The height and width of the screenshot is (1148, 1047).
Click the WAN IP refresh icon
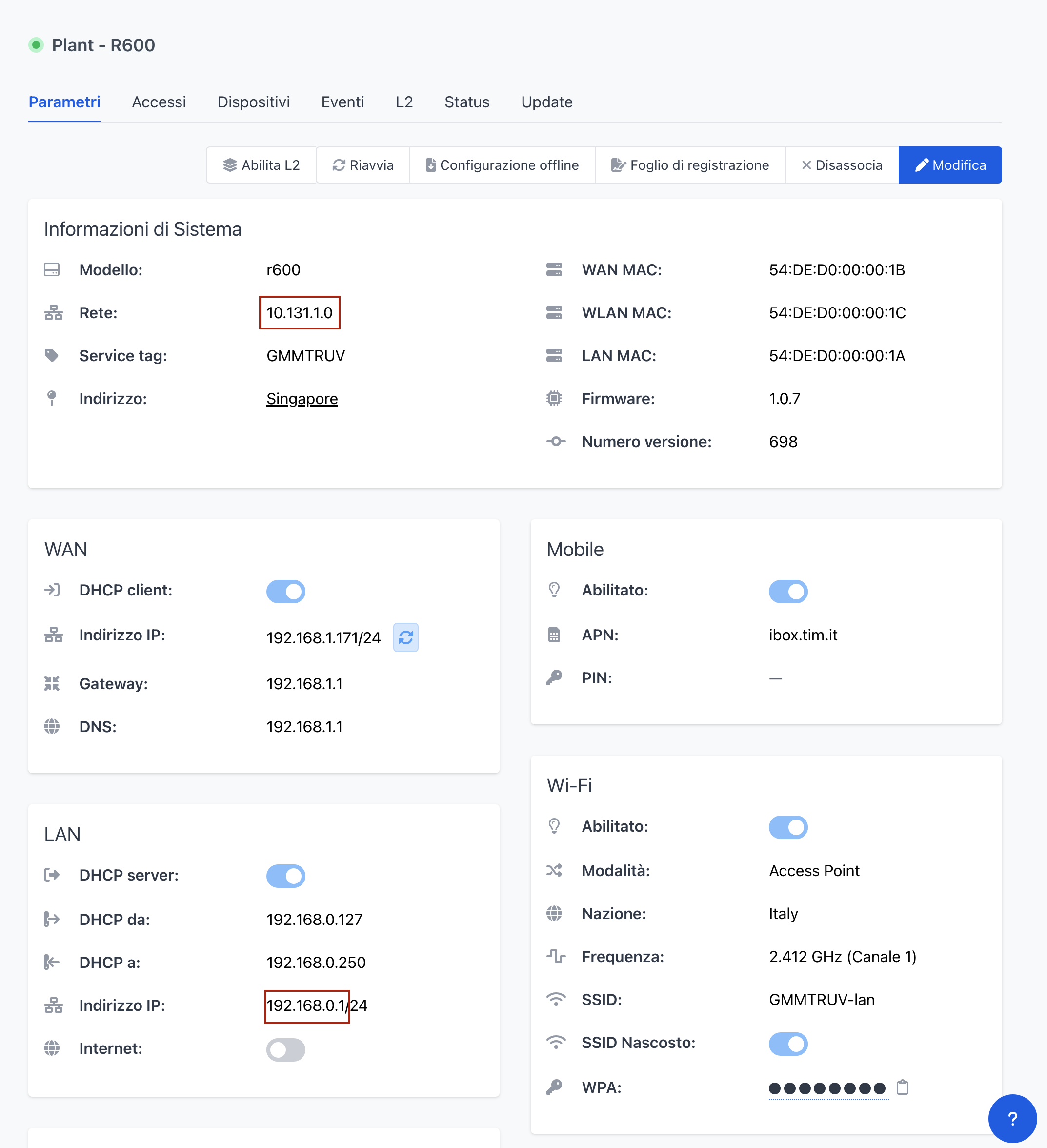(x=405, y=637)
